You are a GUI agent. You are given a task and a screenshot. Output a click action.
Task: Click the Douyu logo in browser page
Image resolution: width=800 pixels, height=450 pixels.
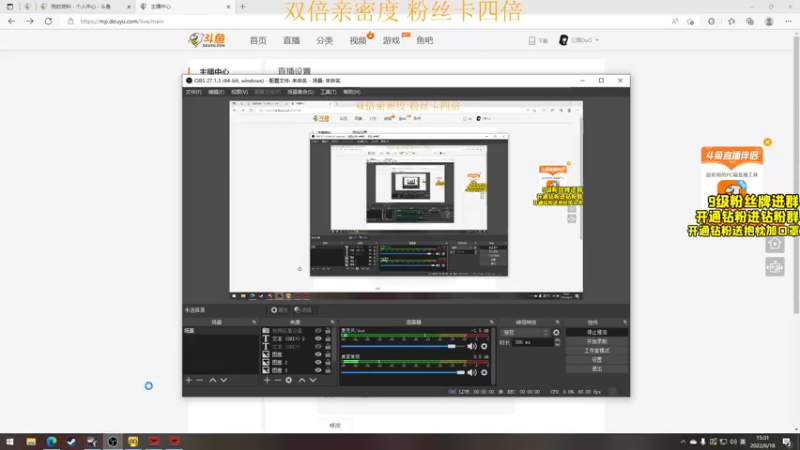(x=207, y=40)
